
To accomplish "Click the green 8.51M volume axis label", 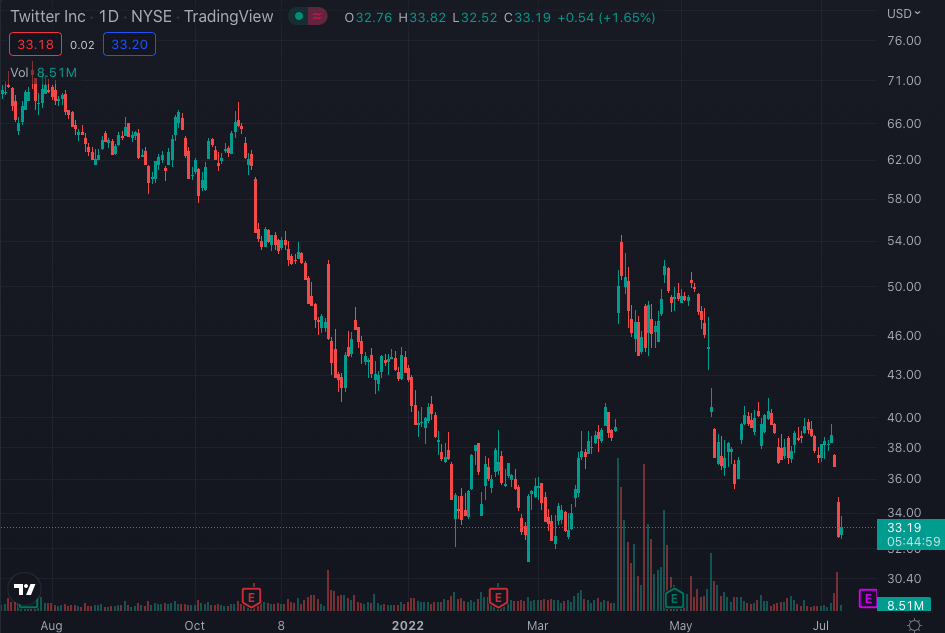I will click(904, 605).
